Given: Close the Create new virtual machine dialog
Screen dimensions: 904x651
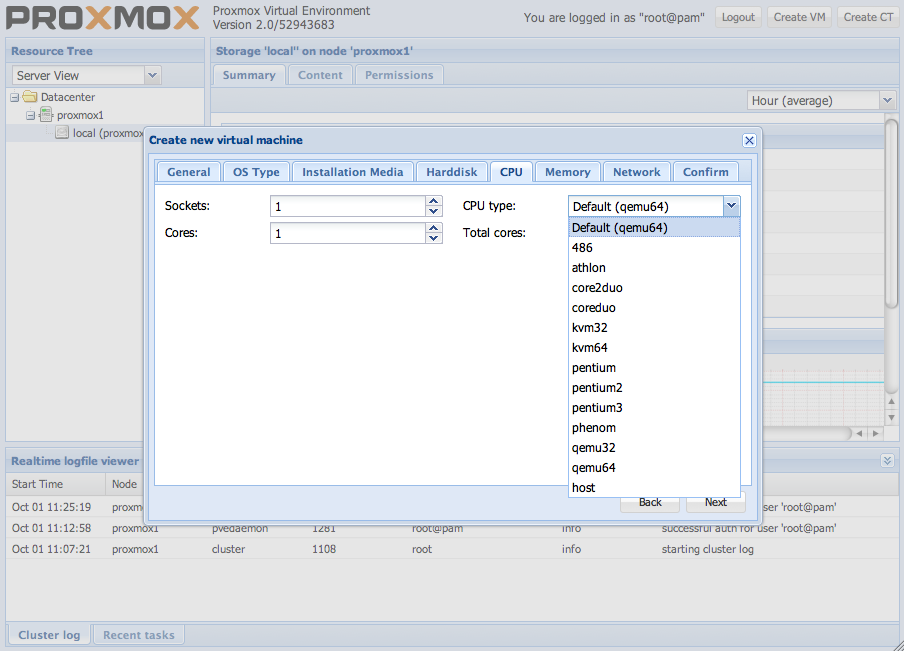Looking at the screenshot, I should [749, 141].
